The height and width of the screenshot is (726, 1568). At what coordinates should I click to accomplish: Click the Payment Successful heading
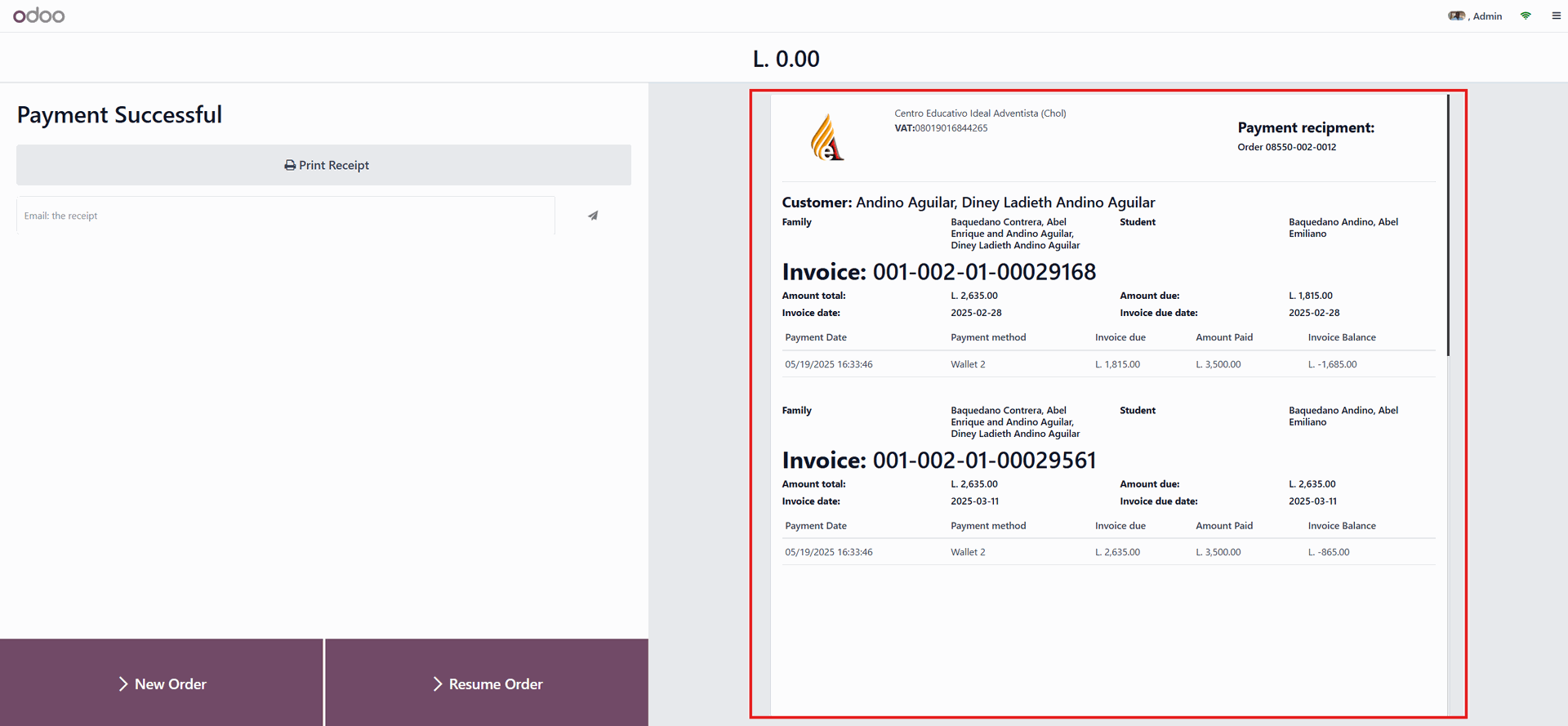(x=119, y=115)
